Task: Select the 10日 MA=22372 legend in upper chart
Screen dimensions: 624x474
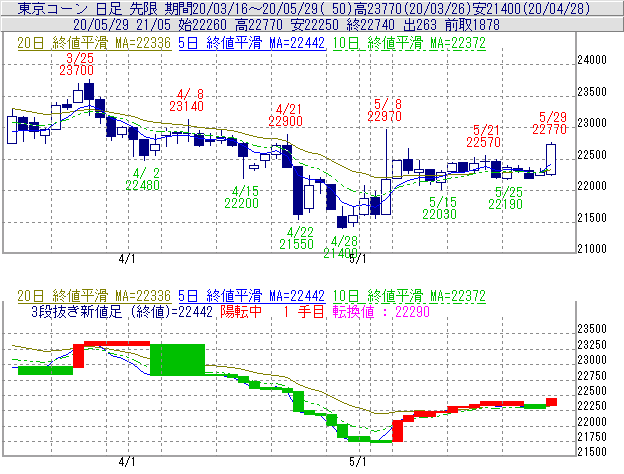Action: [x=409, y=43]
